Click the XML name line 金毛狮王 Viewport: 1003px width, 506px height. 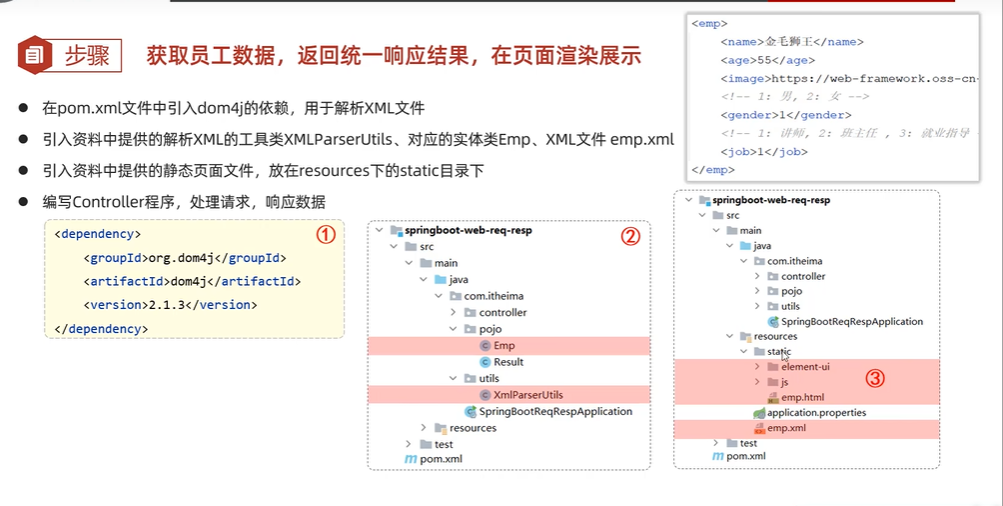coord(792,42)
